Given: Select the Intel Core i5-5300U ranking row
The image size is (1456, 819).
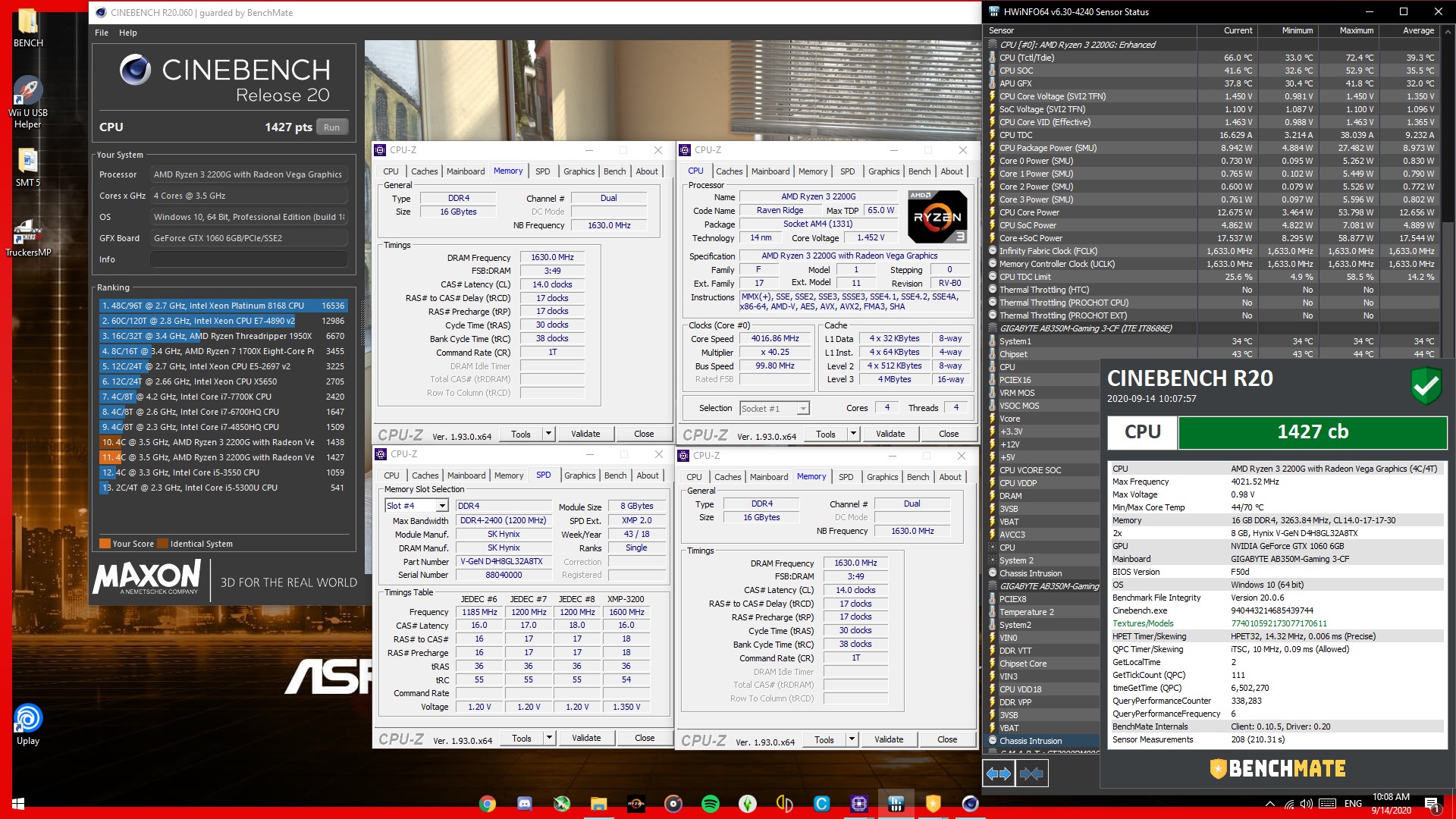Looking at the screenshot, I should pos(224,488).
